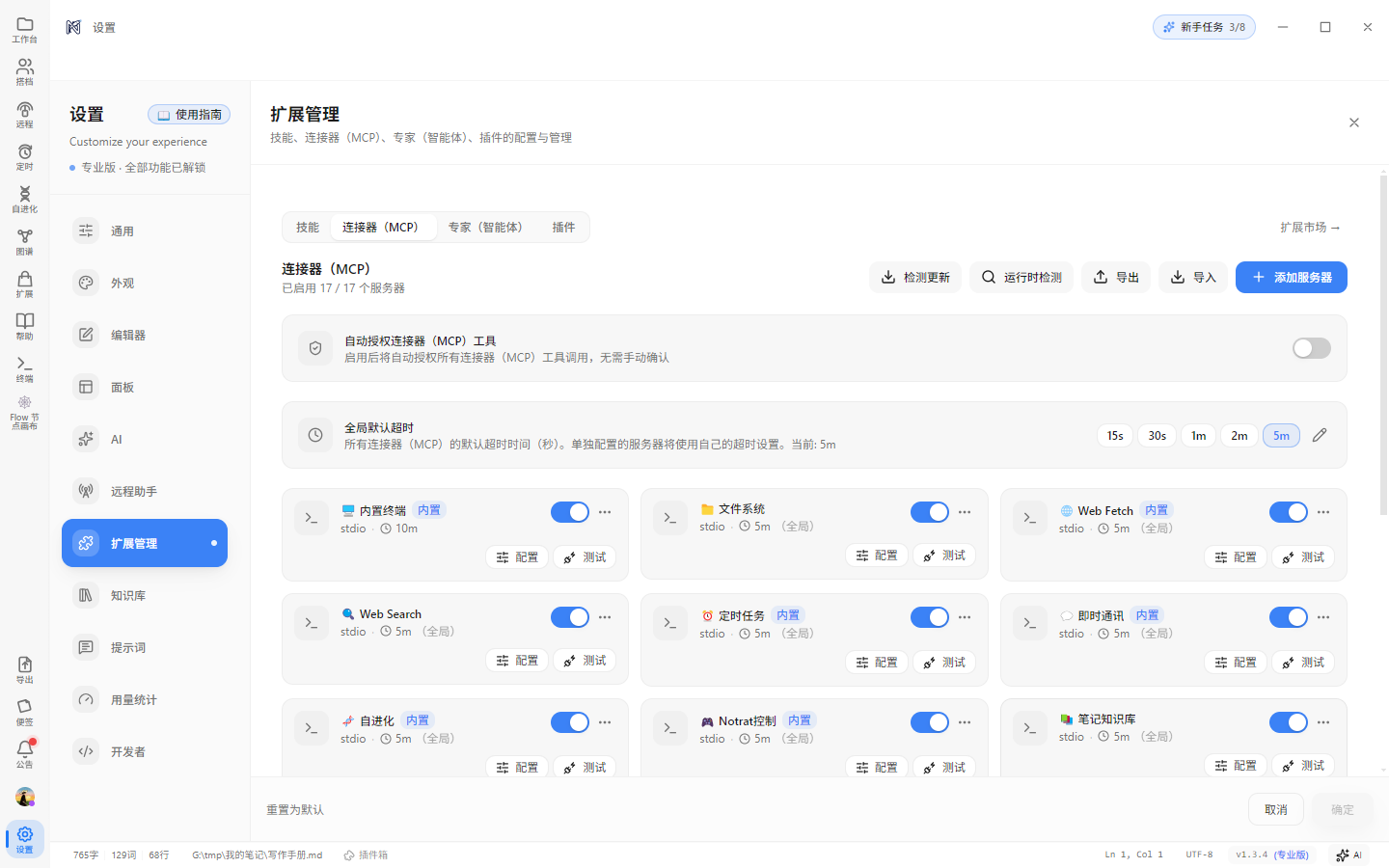Click the 添加服务器 button
The height and width of the screenshot is (868, 1389).
pos(1292,278)
